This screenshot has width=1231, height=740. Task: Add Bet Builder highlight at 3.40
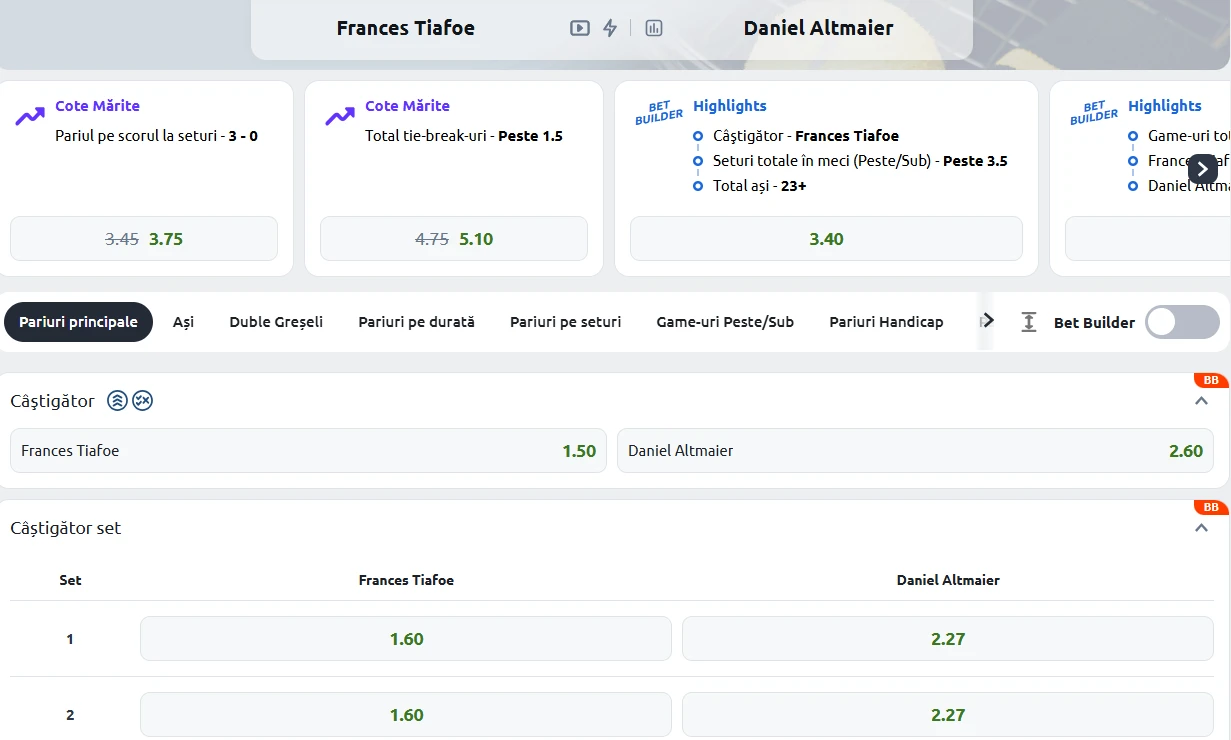click(x=826, y=239)
